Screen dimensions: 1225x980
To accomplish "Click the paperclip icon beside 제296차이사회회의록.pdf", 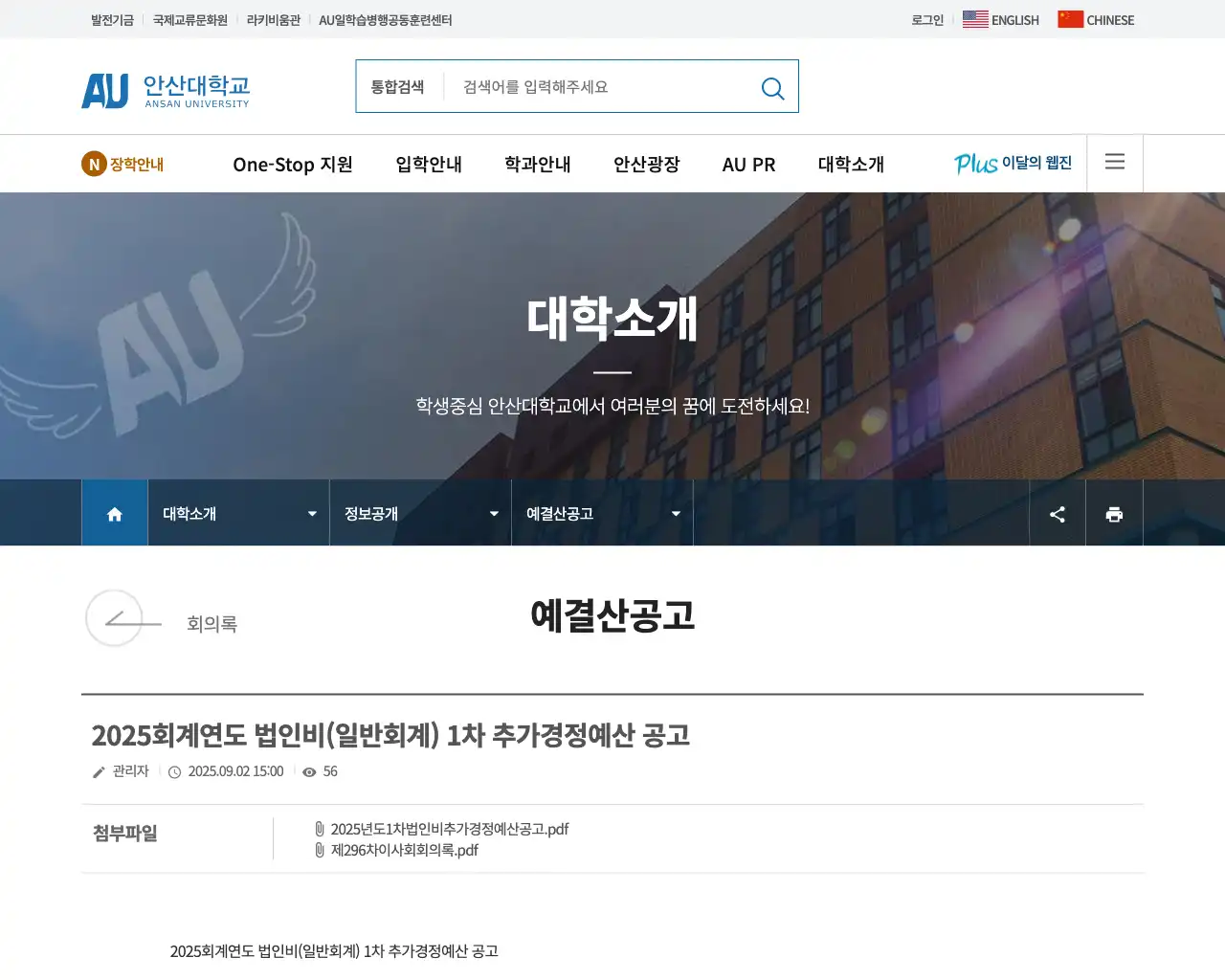I will point(319,850).
